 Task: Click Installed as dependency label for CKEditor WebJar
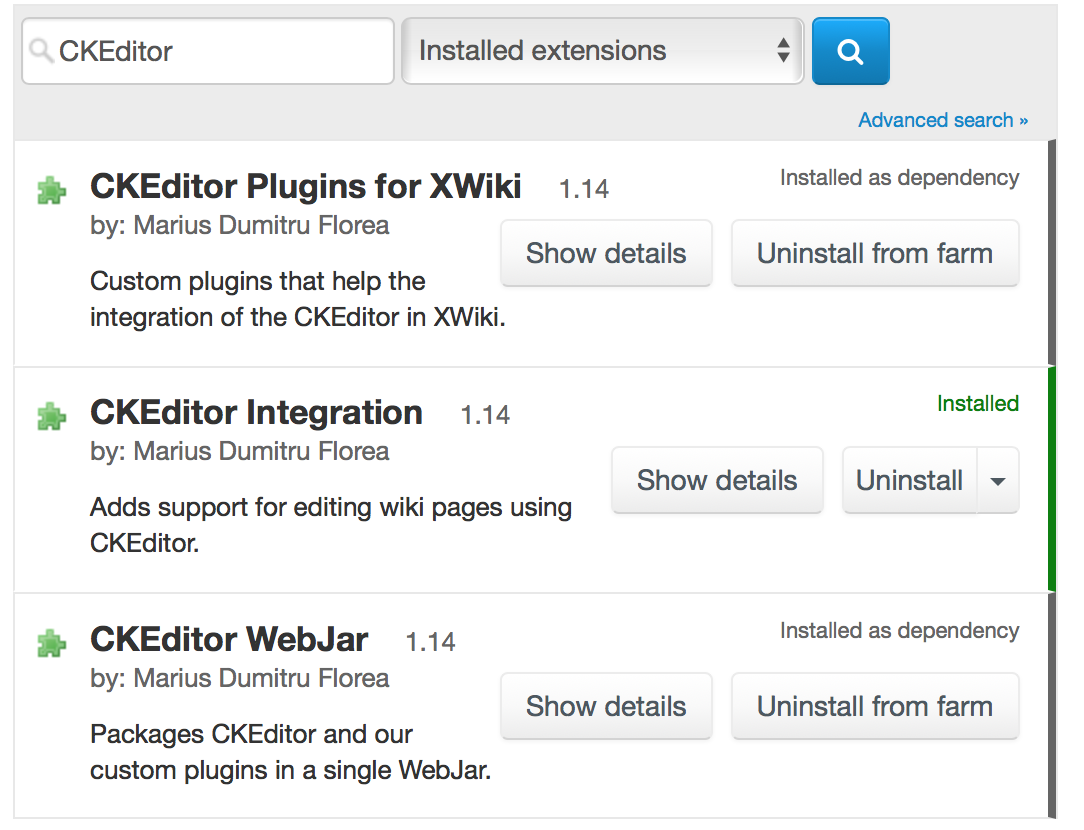tap(899, 630)
